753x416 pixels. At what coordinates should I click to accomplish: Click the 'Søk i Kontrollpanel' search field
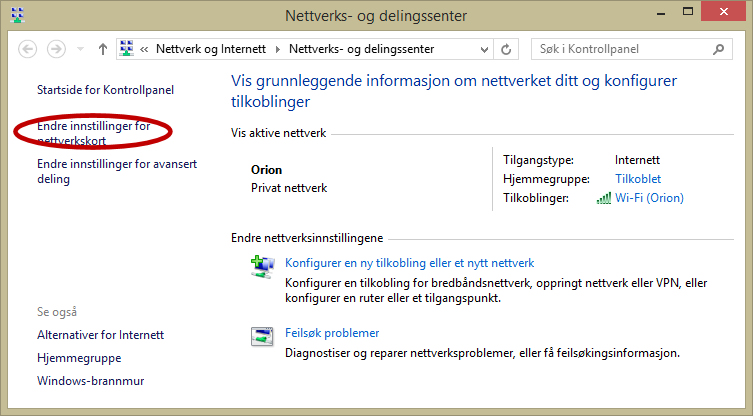coord(622,48)
